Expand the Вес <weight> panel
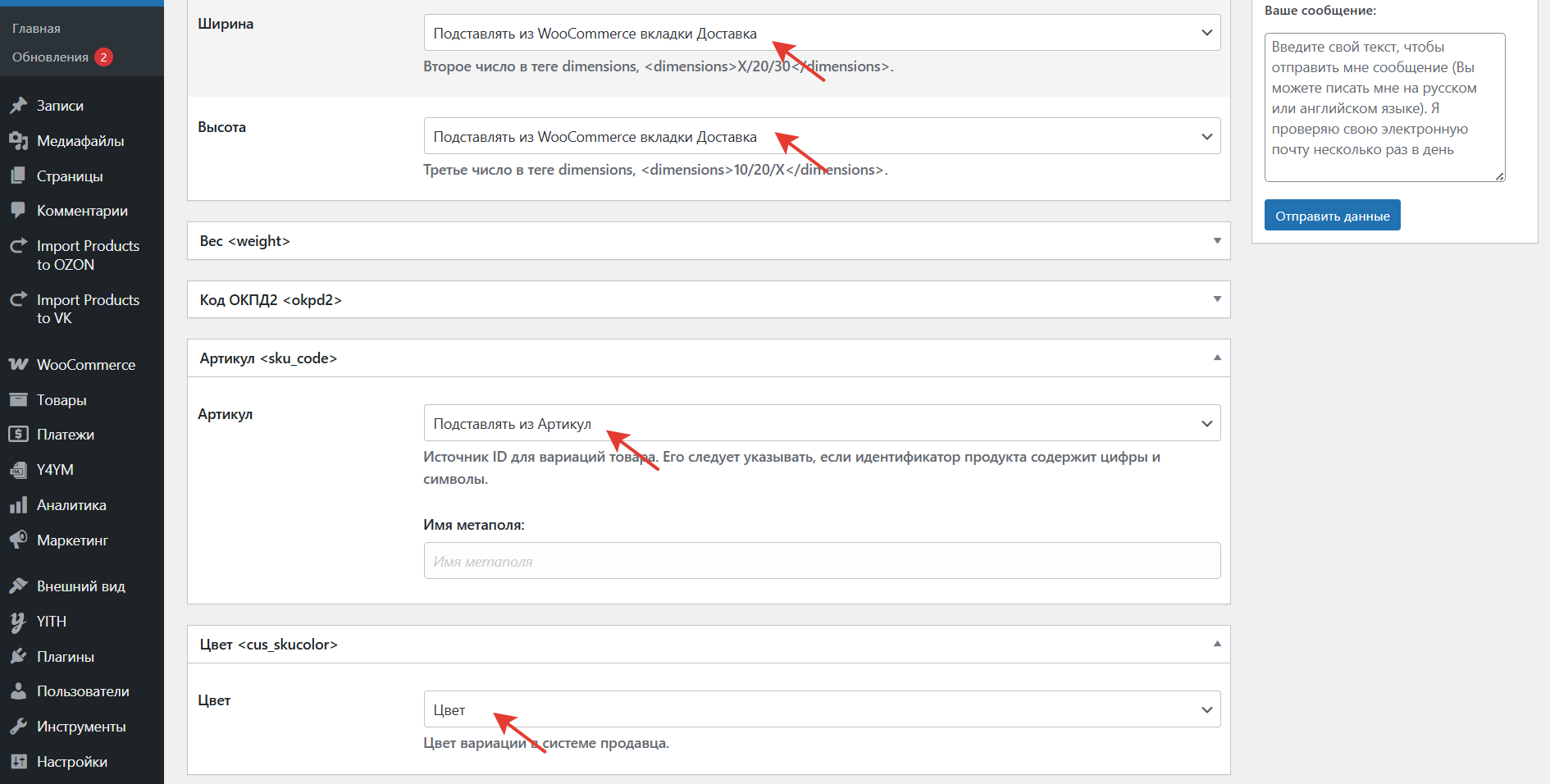Screen dimensions: 1550x784 1217,241
